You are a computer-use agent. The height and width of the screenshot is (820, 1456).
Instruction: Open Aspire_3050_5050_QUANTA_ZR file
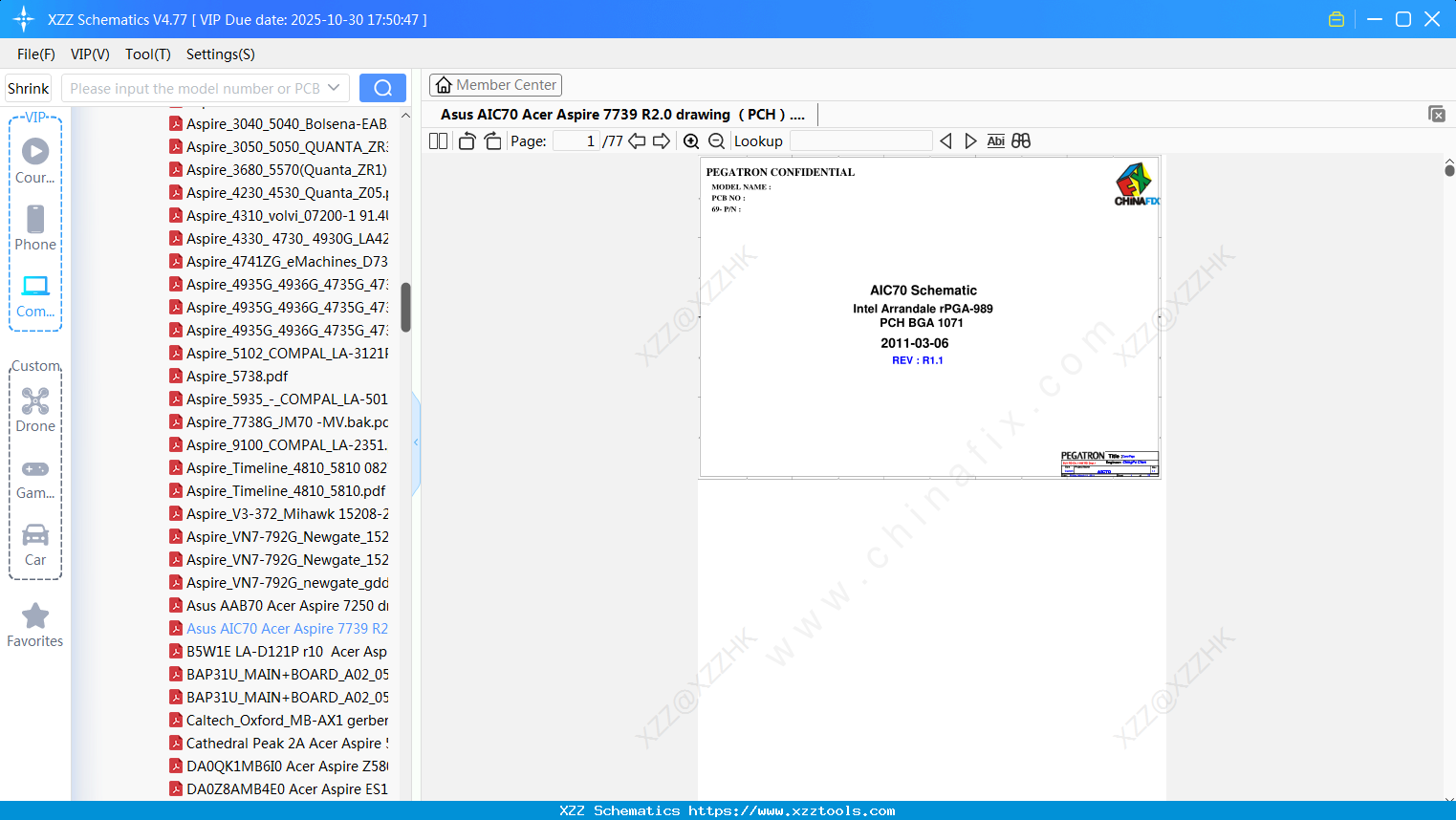279,146
